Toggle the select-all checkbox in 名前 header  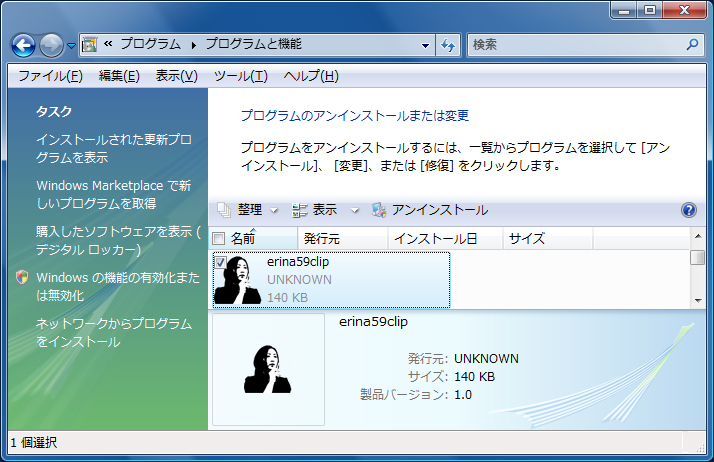(219, 238)
